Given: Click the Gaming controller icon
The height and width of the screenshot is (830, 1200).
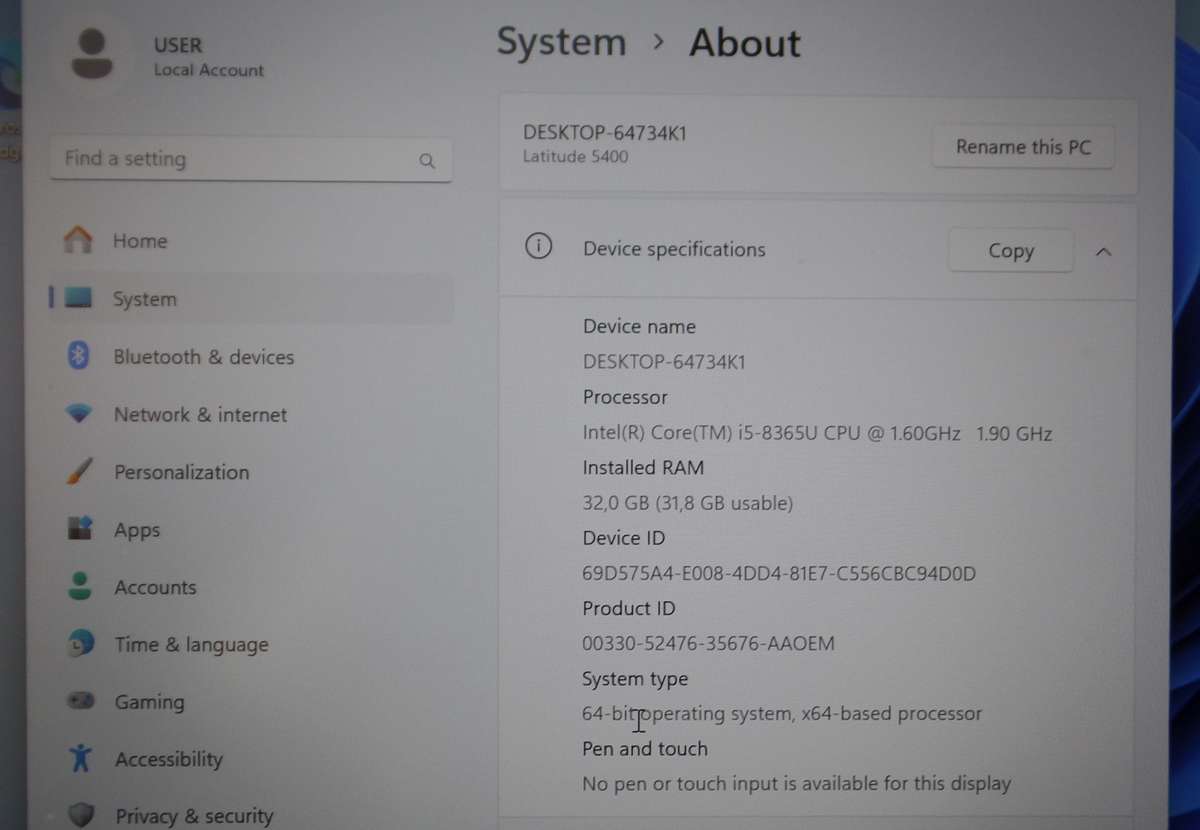Looking at the screenshot, I should tap(80, 702).
